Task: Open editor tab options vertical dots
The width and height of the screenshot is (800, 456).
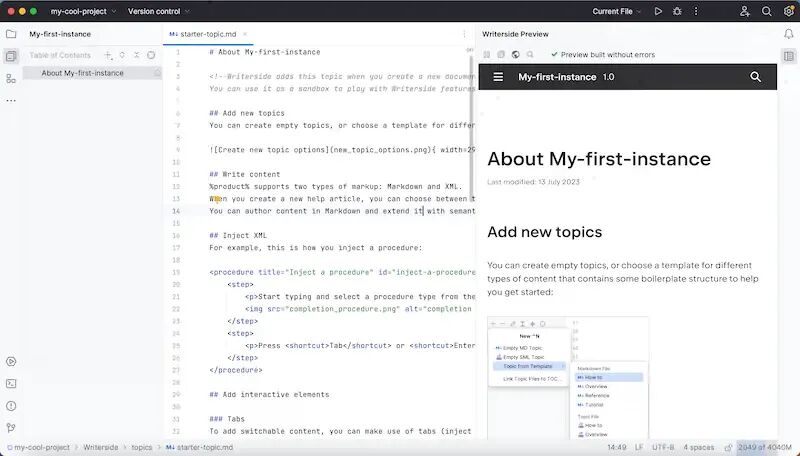Action: tap(464, 34)
